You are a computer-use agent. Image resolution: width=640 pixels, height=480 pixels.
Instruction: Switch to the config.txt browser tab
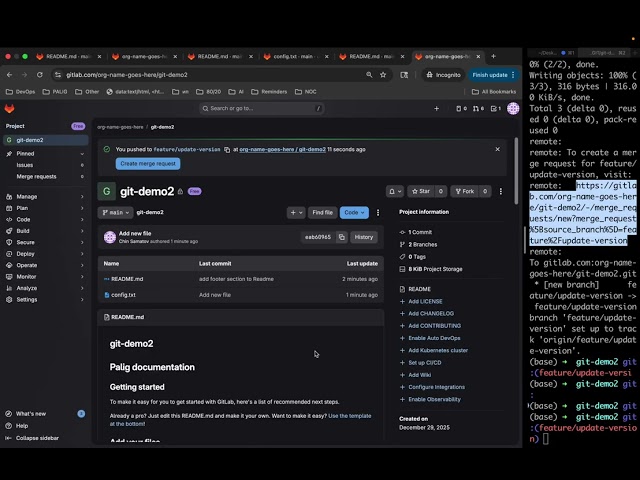[x=296, y=56]
